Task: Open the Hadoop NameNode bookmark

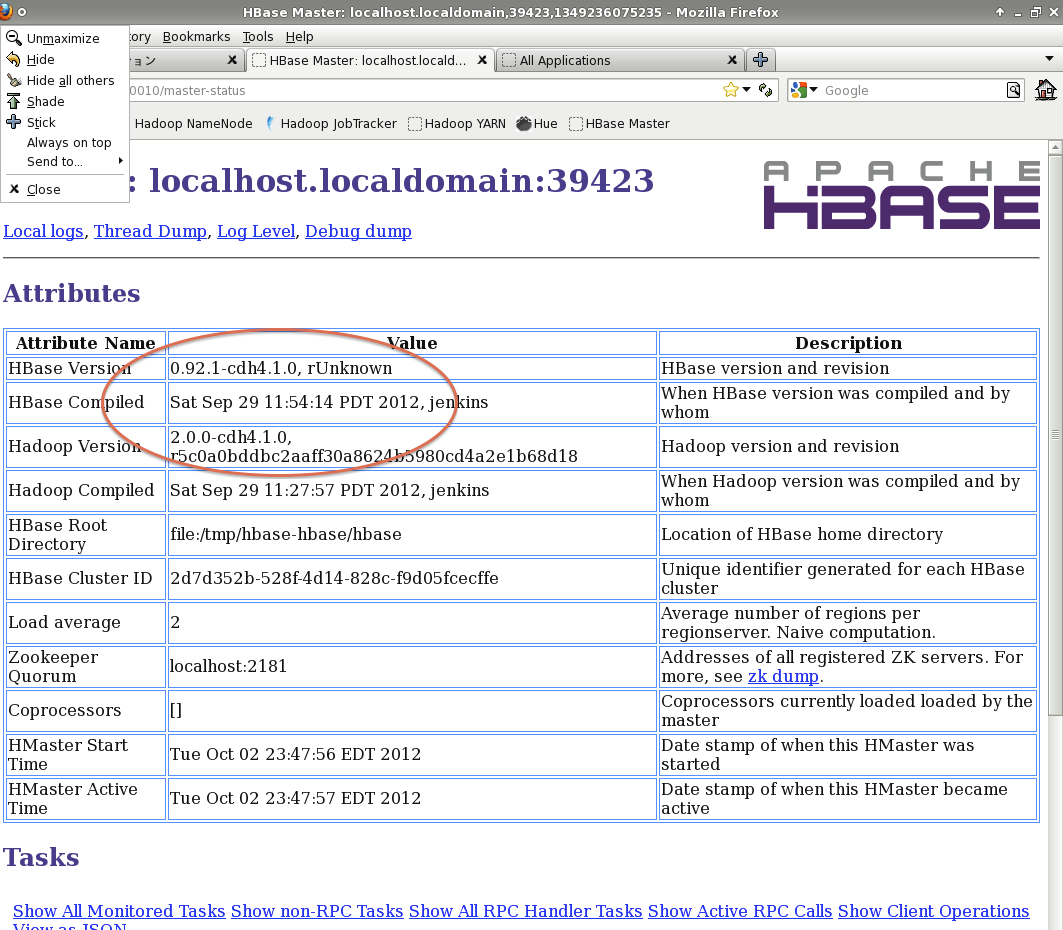Action: (193, 123)
